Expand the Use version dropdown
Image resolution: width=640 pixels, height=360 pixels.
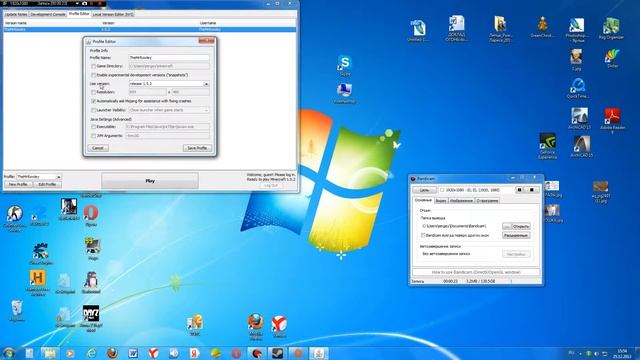[x=206, y=84]
